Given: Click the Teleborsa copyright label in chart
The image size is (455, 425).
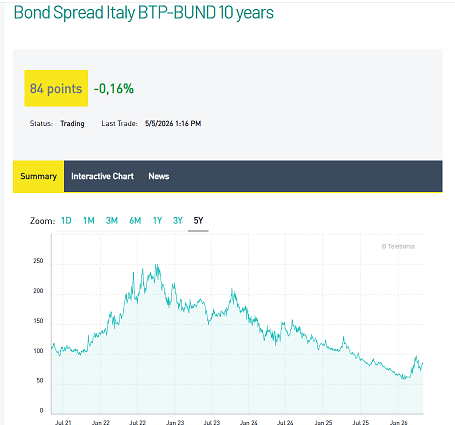Looking at the screenshot, I should 398,246.
